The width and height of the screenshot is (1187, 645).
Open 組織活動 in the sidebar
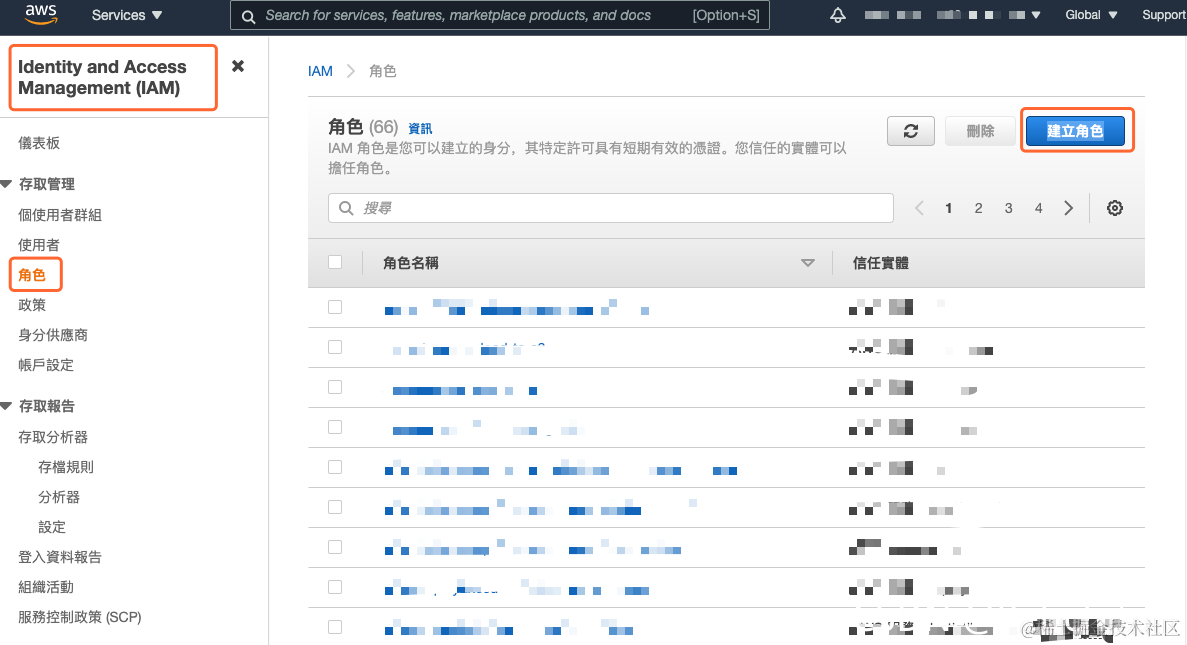pyautogui.click(x=46, y=587)
